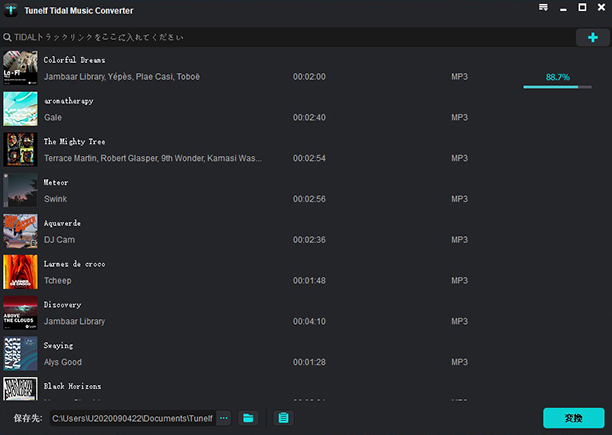Click MP3 format label of Larmes de croco

pos(459,281)
